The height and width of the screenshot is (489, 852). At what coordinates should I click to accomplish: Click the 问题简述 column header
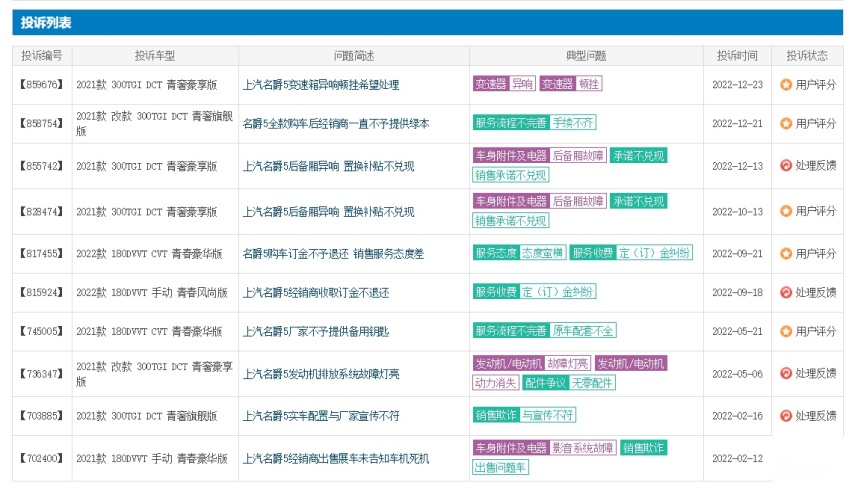coord(354,55)
